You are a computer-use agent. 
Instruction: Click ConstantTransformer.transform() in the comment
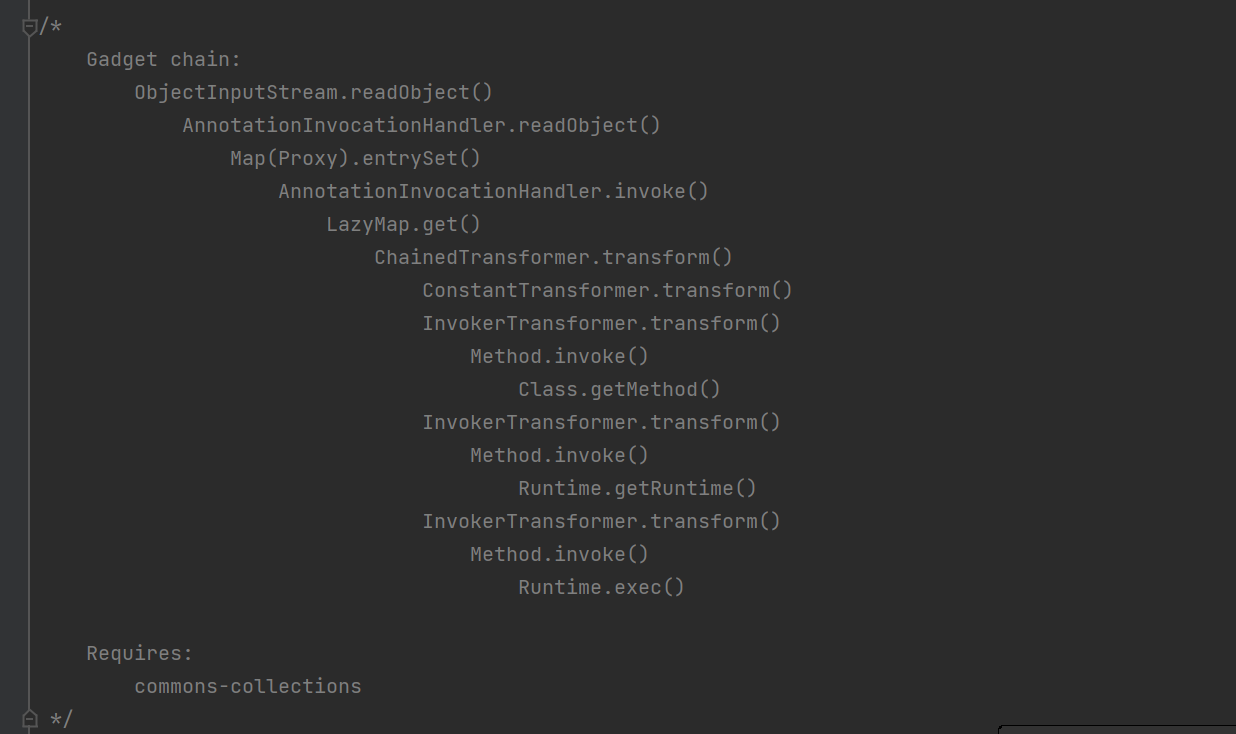point(607,291)
